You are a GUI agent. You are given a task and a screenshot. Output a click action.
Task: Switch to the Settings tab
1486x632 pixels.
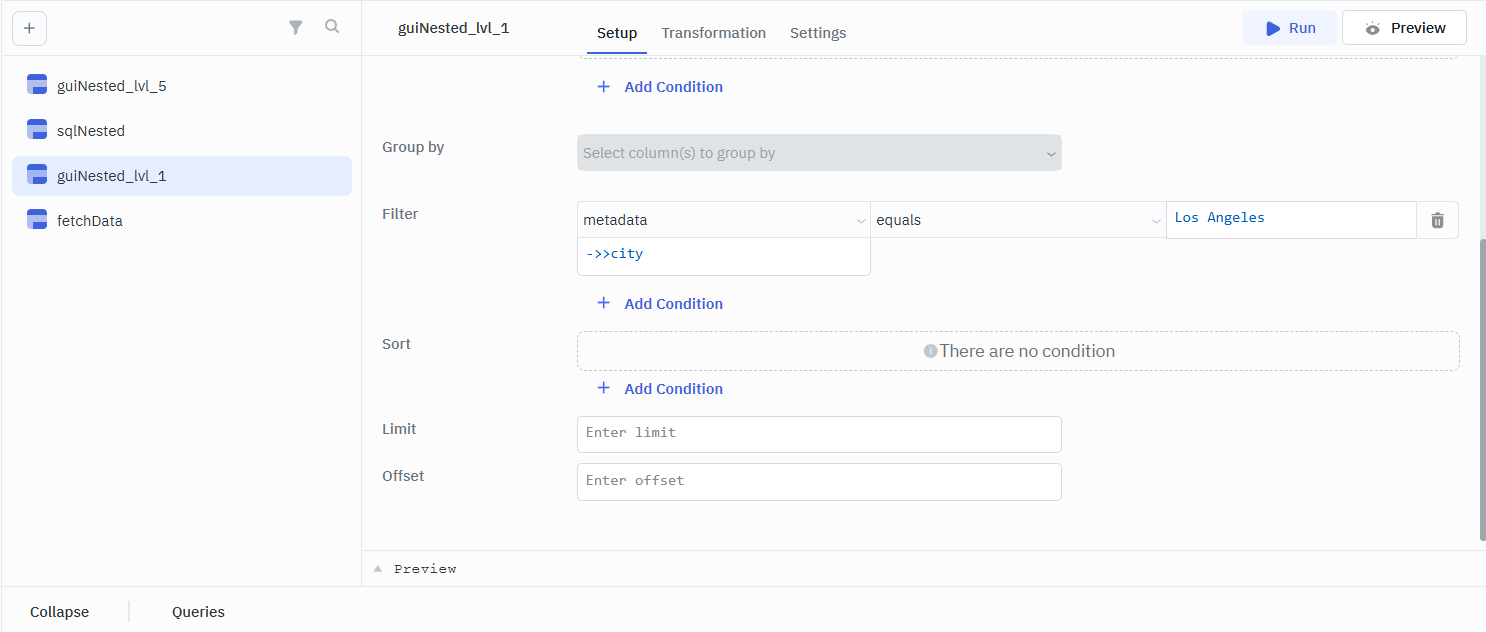click(817, 33)
